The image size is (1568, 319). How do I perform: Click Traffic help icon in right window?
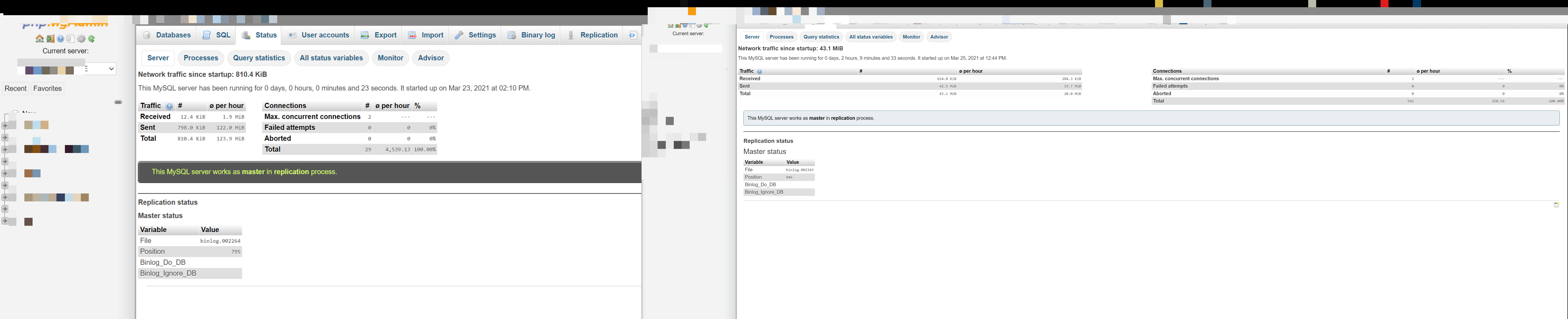tap(759, 72)
